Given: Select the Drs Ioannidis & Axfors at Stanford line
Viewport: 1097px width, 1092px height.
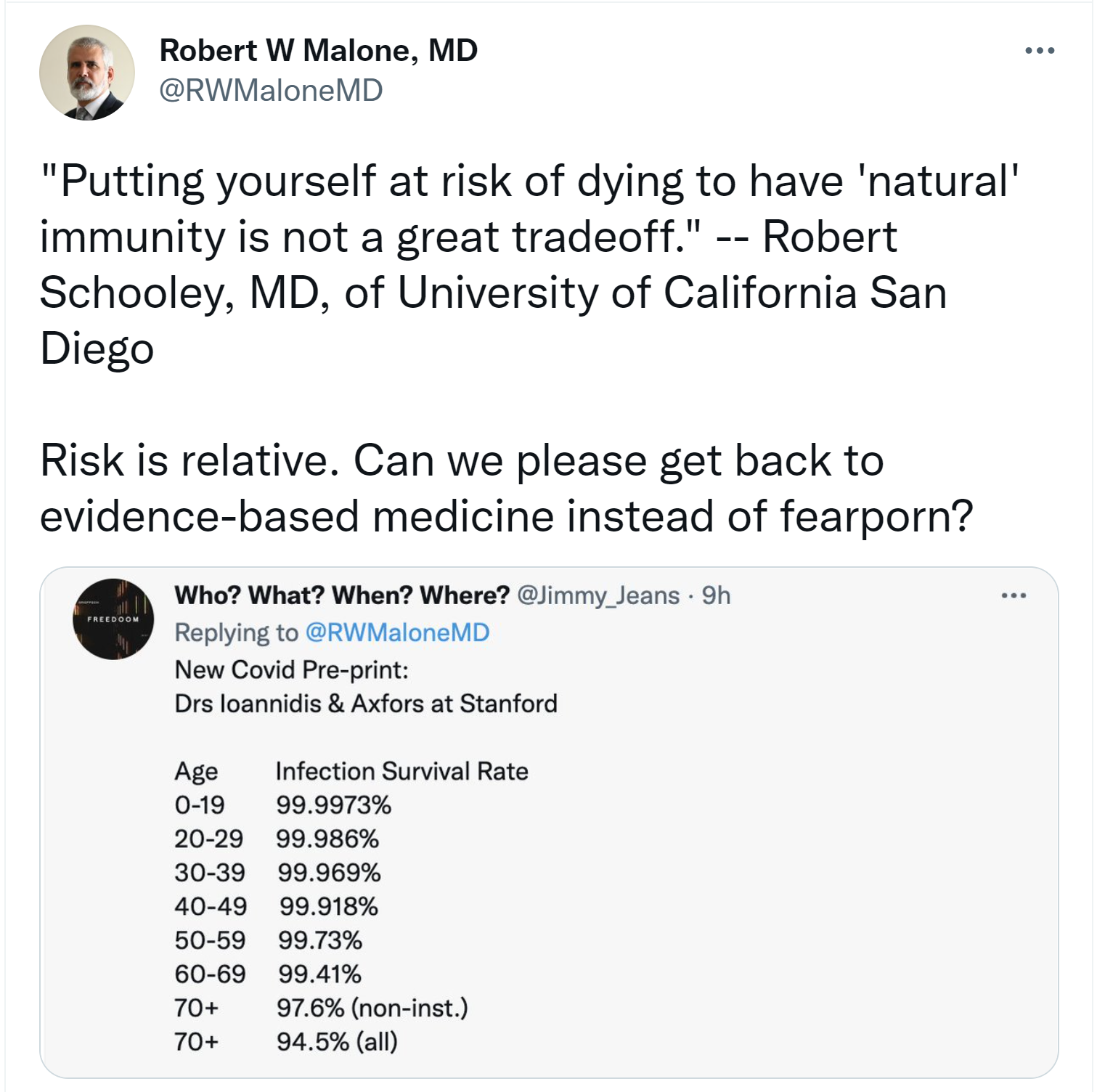Looking at the screenshot, I should point(366,704).
